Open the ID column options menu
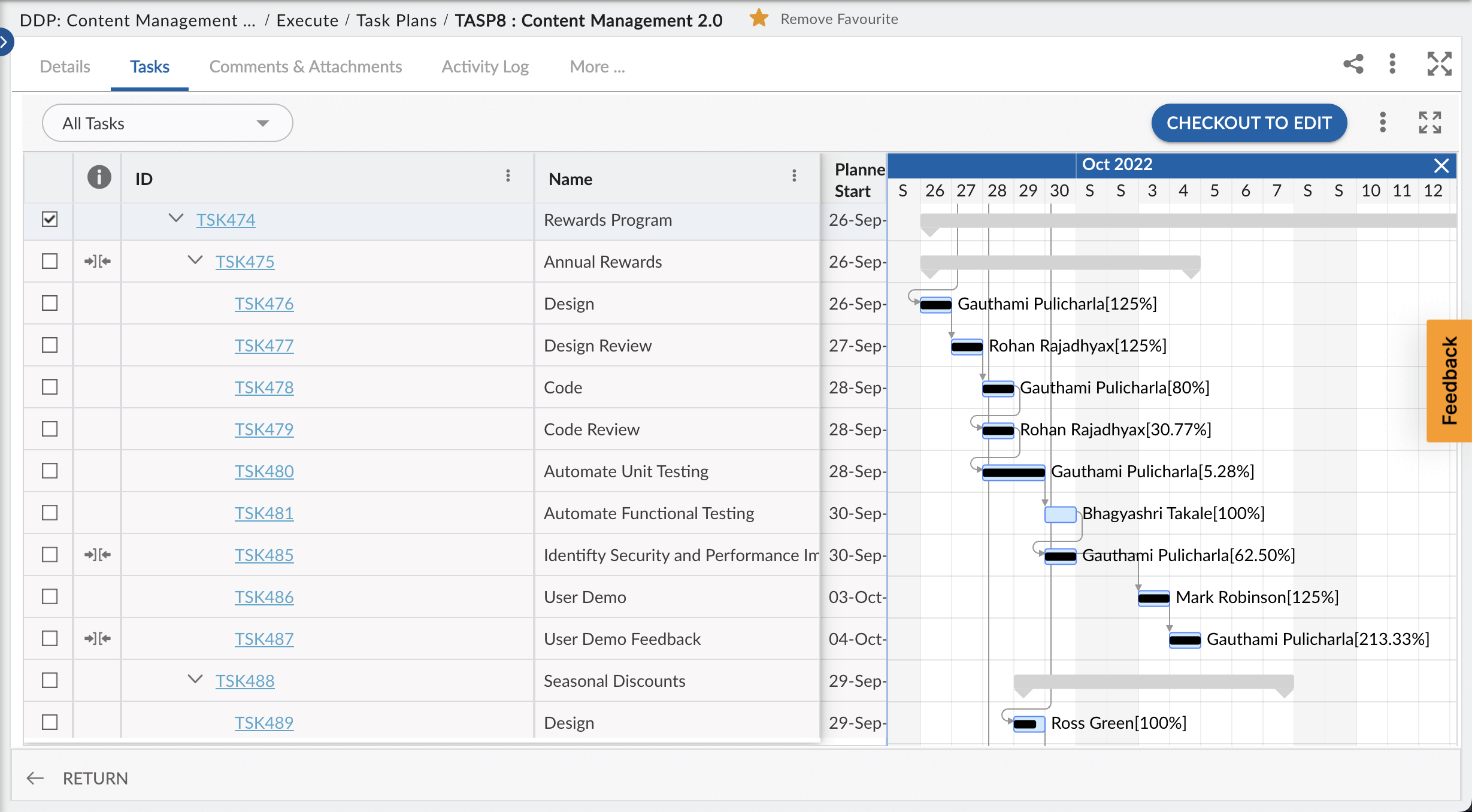The width and height of the screenshot is (1472, 812). [508, 176]
